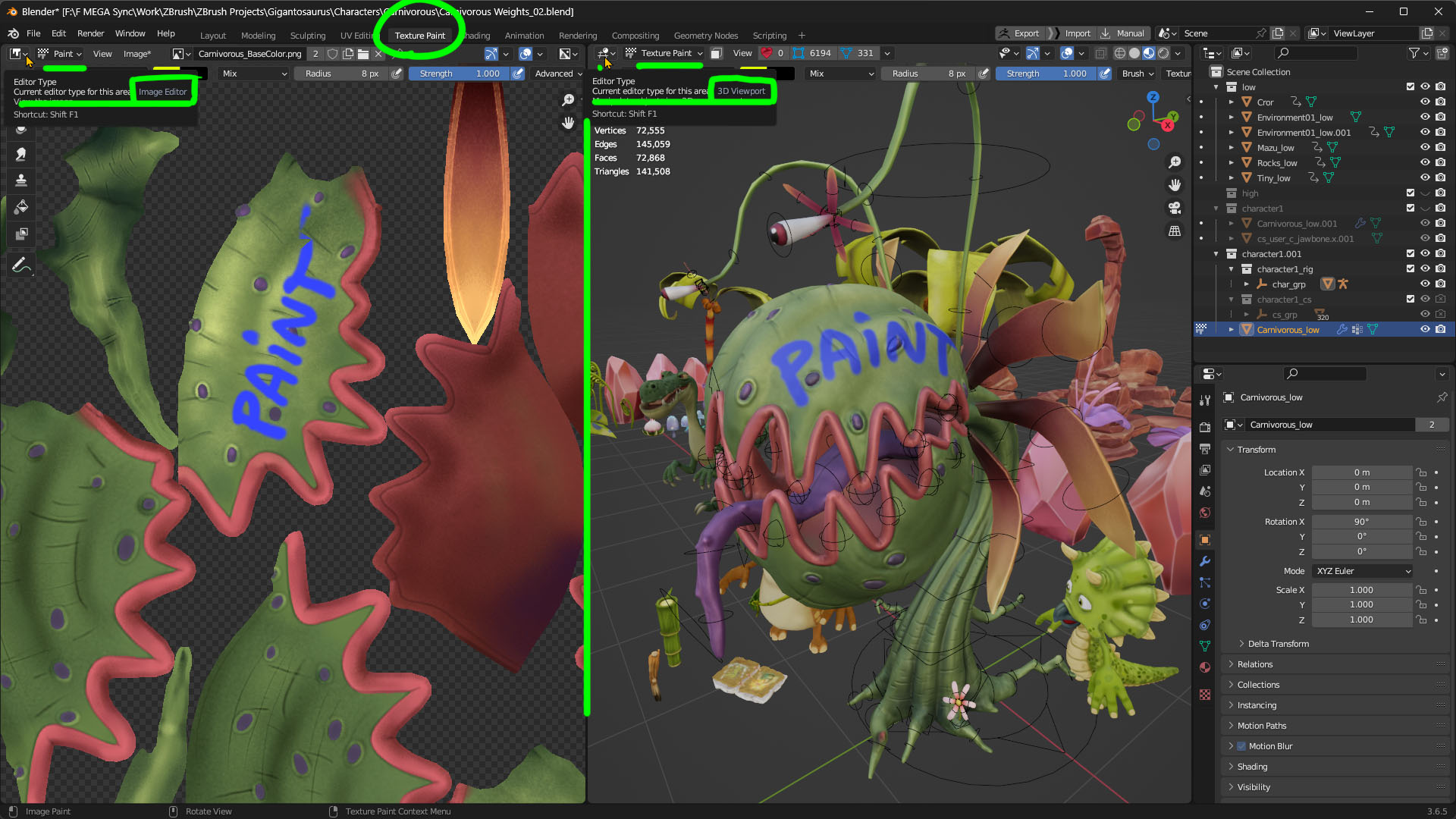The image size is (1456, 819).
Task: Open the Render menu
Action: point(91,33)
